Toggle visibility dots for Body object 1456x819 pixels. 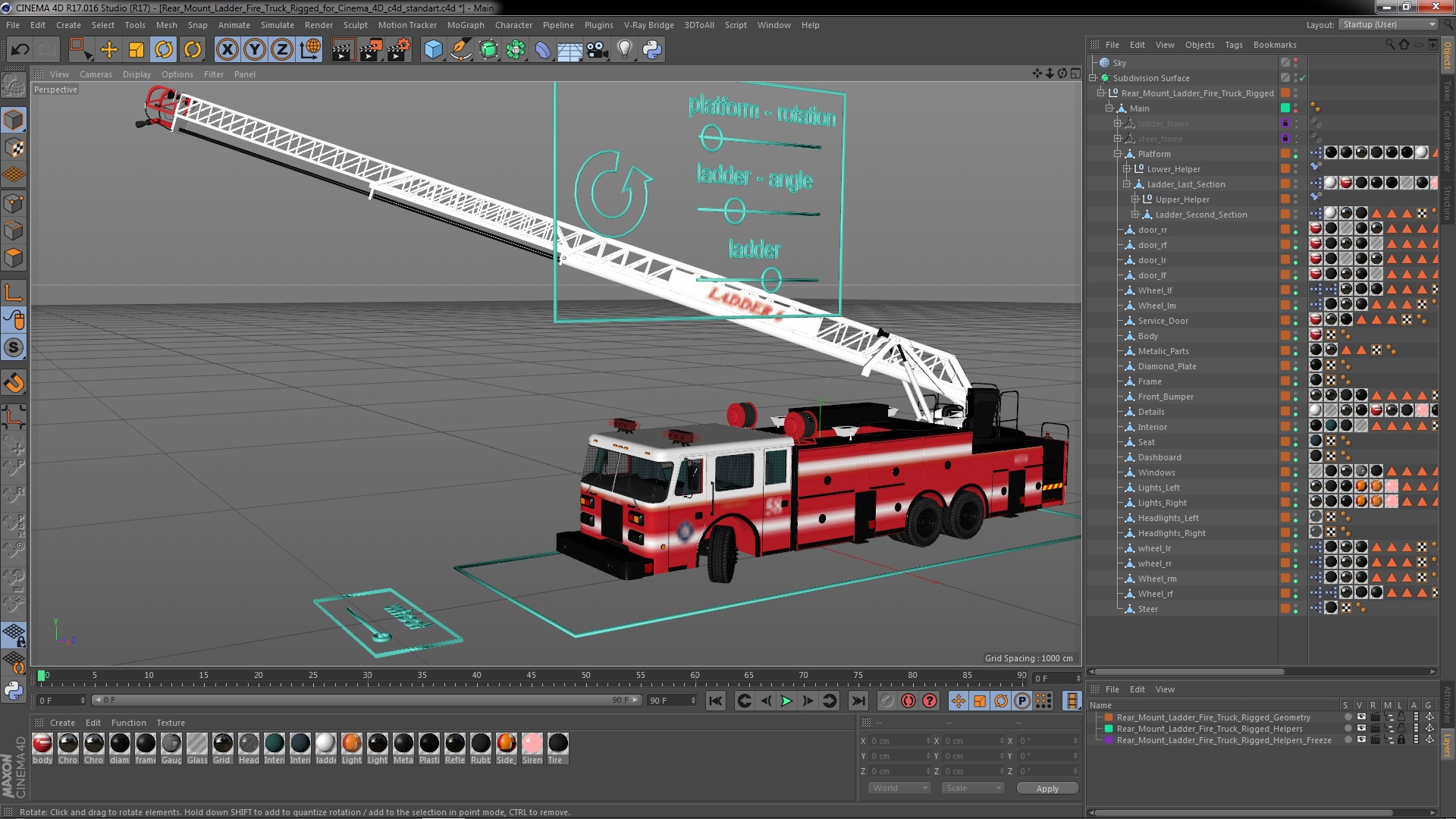pyautogui.click(x=1295, y=336)
